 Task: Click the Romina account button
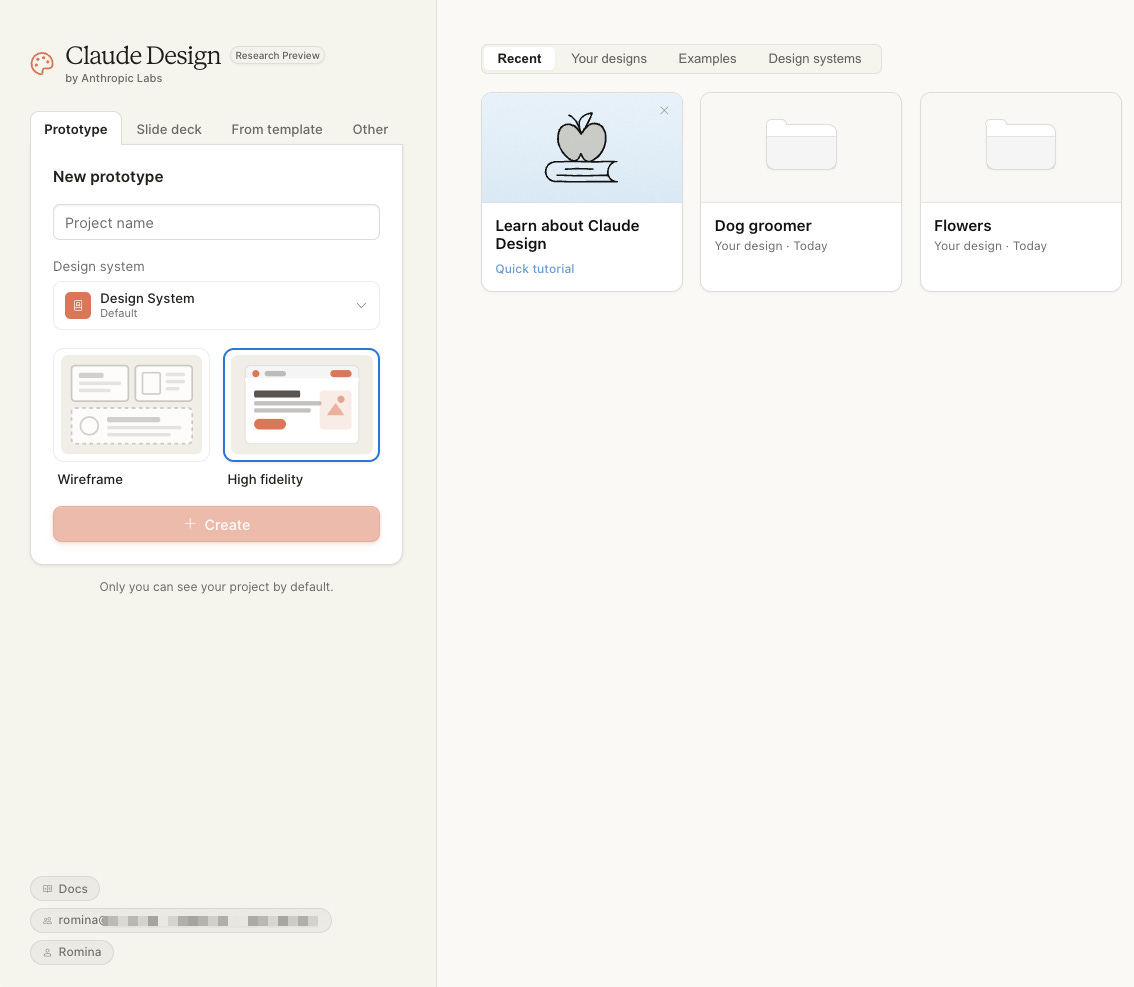72,952
